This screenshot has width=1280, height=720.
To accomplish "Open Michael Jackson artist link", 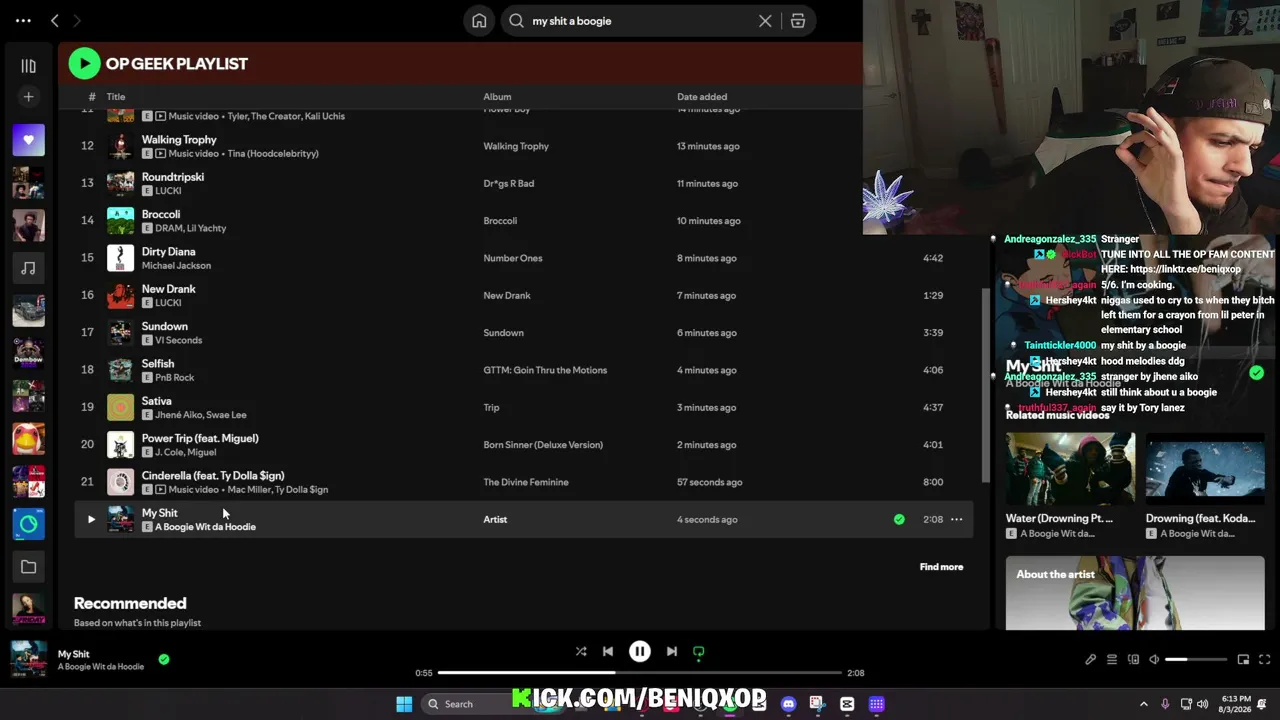I will [176, 266].
